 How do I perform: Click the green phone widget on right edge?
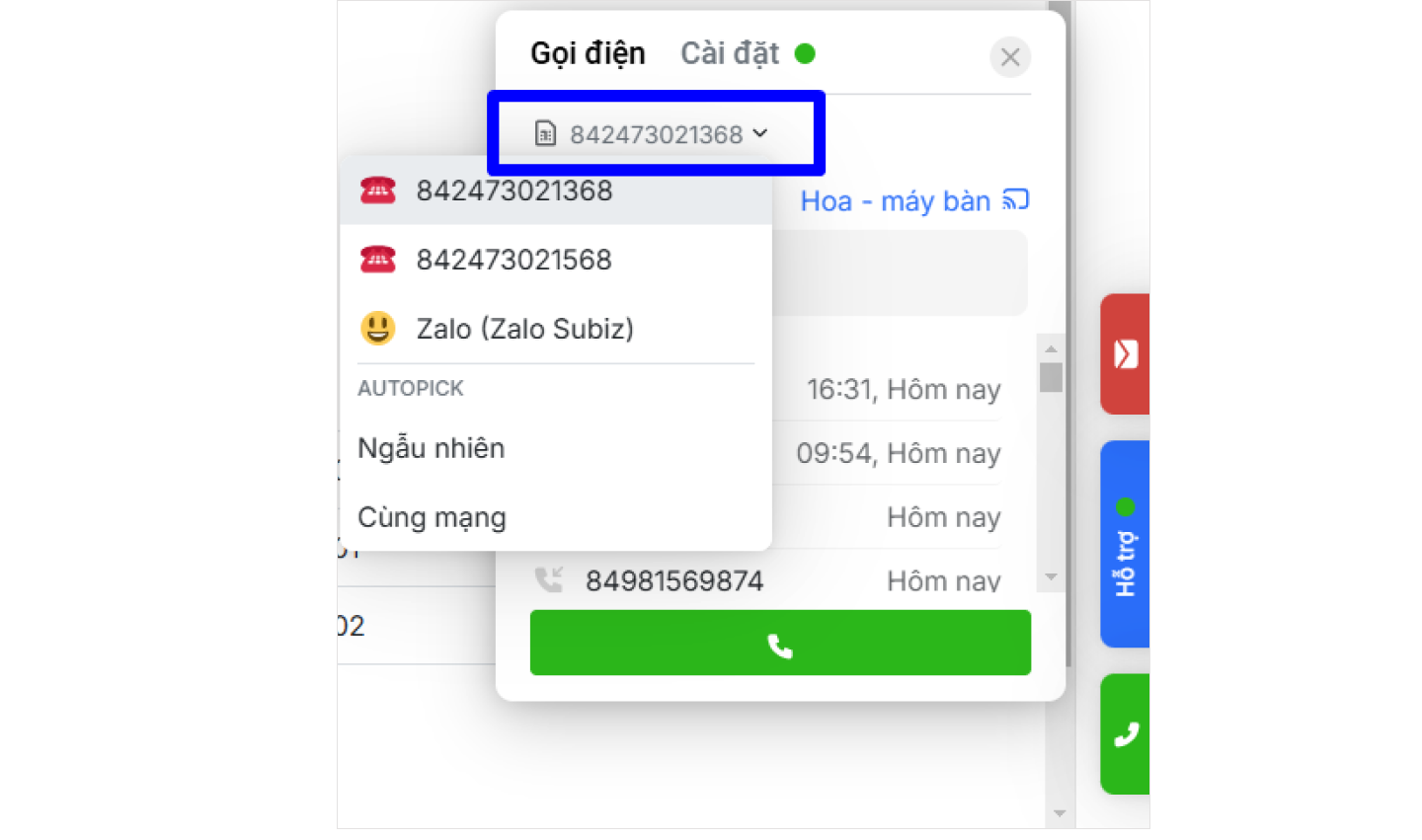[x=1125, y=734]
